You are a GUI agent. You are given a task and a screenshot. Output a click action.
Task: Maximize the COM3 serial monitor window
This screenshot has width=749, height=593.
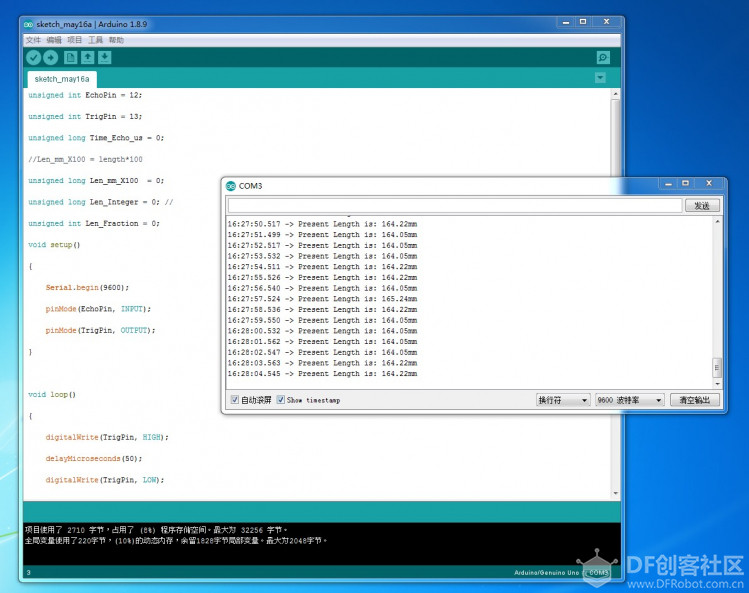pyautogui.click(x=685, y=183)
